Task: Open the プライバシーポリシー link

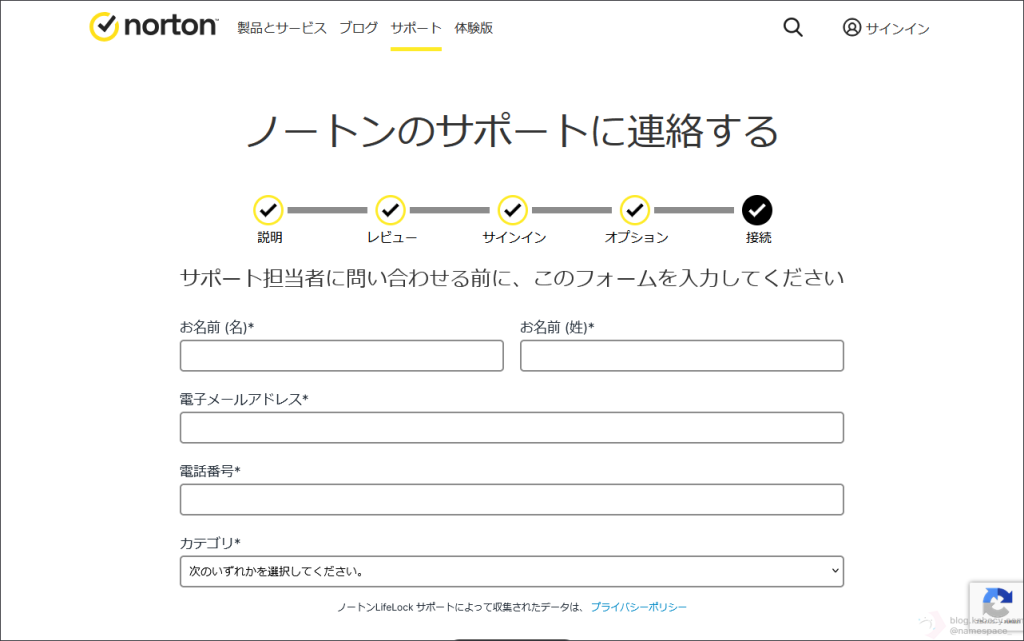Action: pyautogui.click(x=638, y=607)
